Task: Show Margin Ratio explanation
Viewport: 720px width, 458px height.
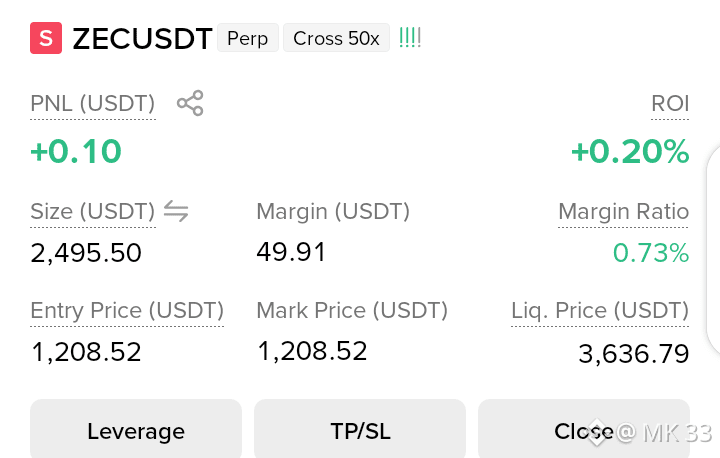Action: click(x=624, y=212)
